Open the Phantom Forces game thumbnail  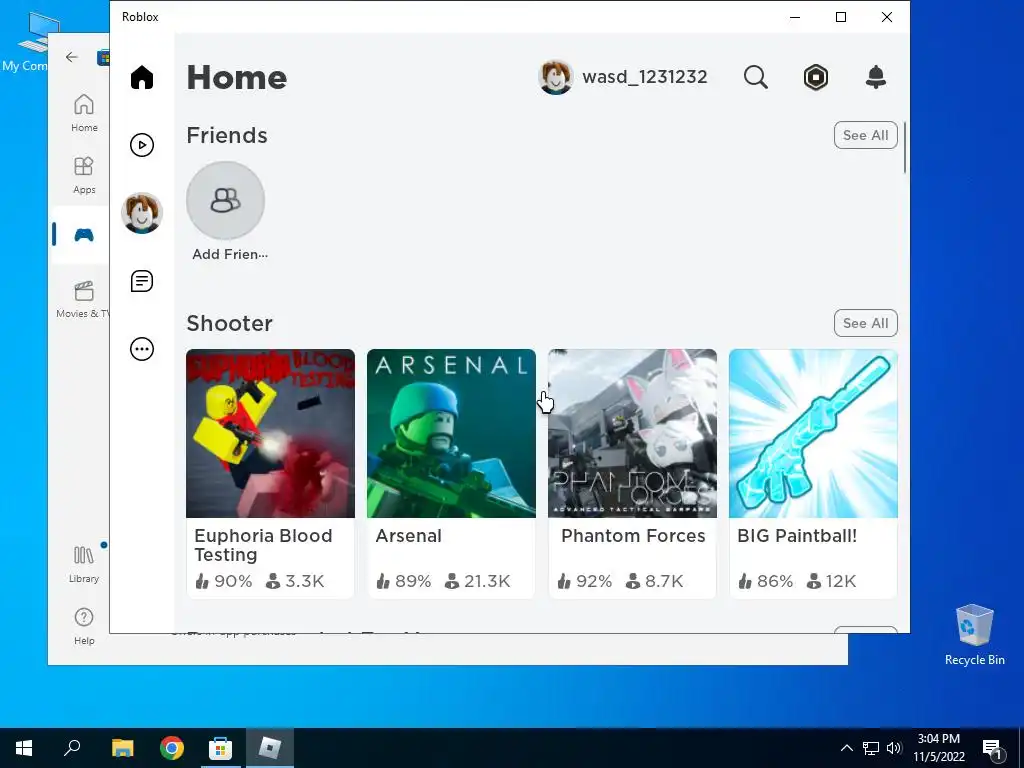pos(632,433)
